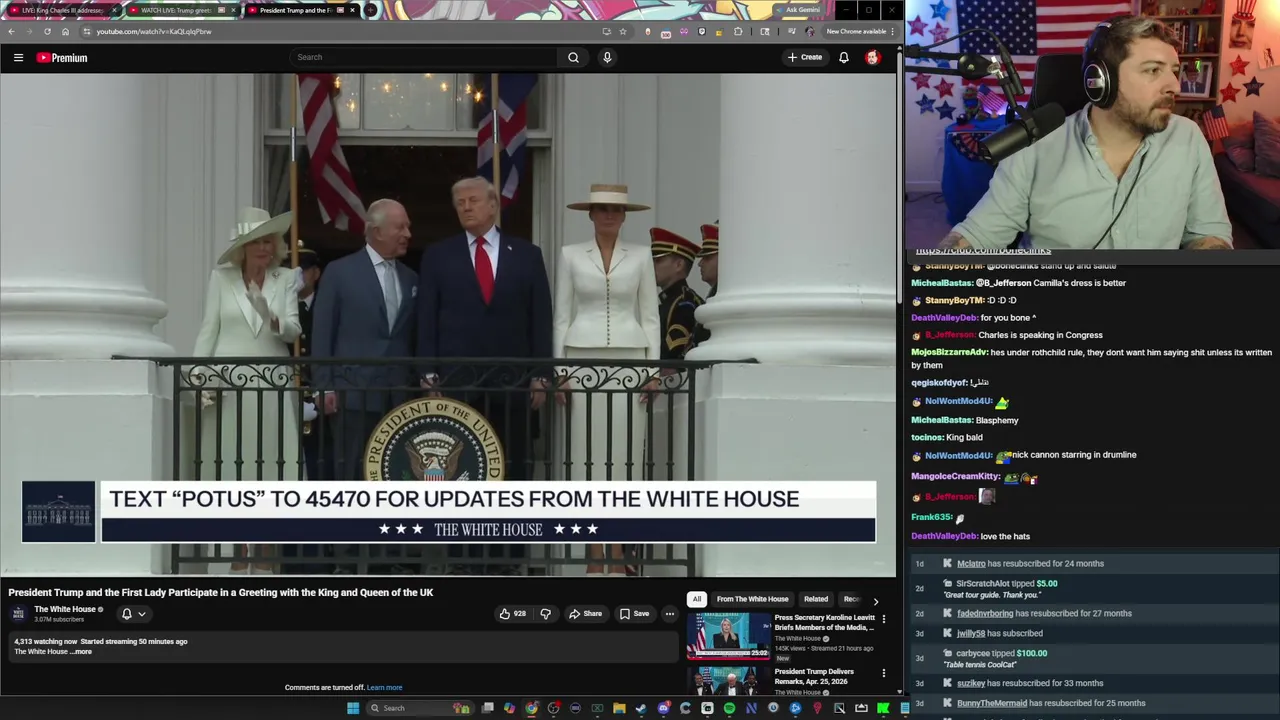Bookmark this page with star icon
The width and height of the screenshot is (1280, 720).
[x=622, y=31]
